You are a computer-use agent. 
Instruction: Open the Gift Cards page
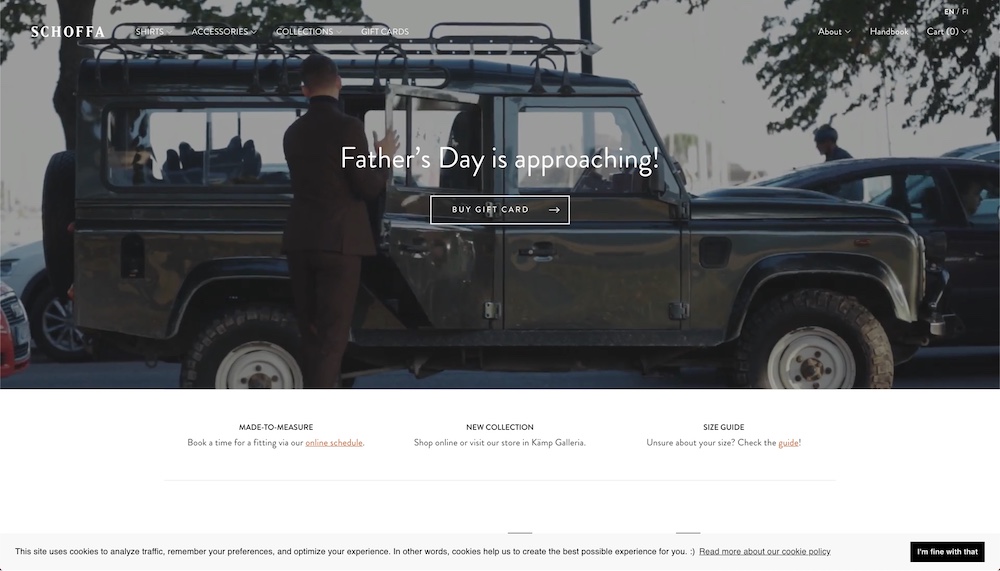coord(385,31)
